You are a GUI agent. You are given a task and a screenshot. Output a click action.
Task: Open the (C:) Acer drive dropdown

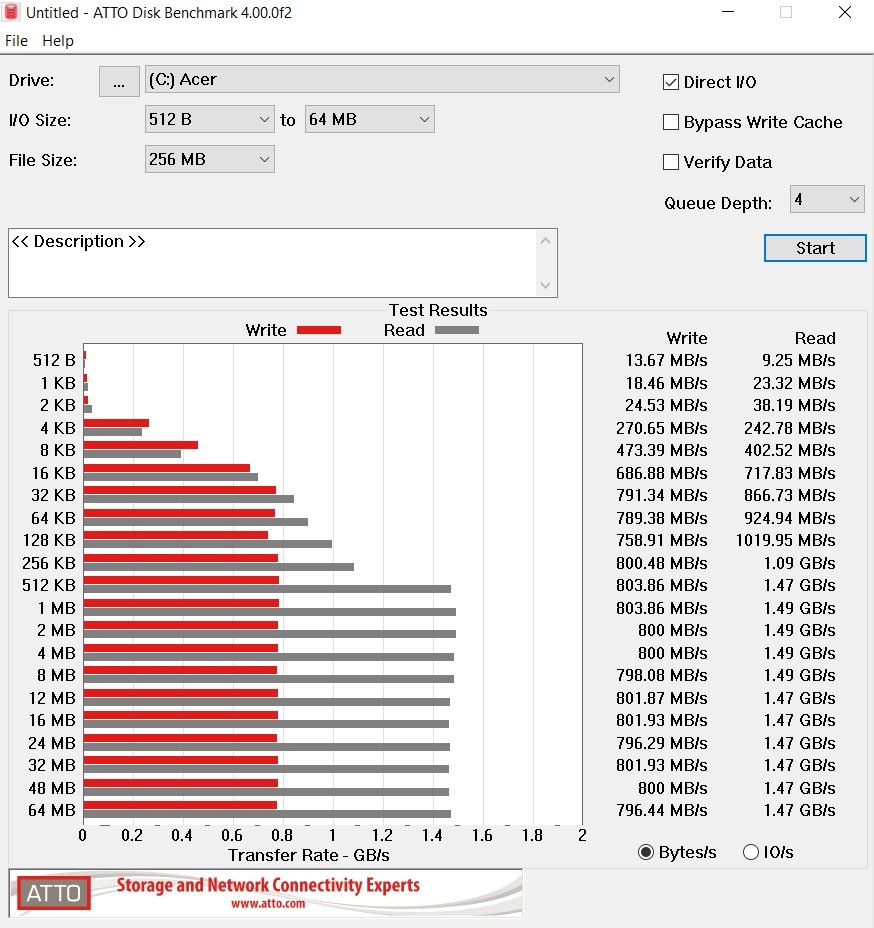point(382,79)
